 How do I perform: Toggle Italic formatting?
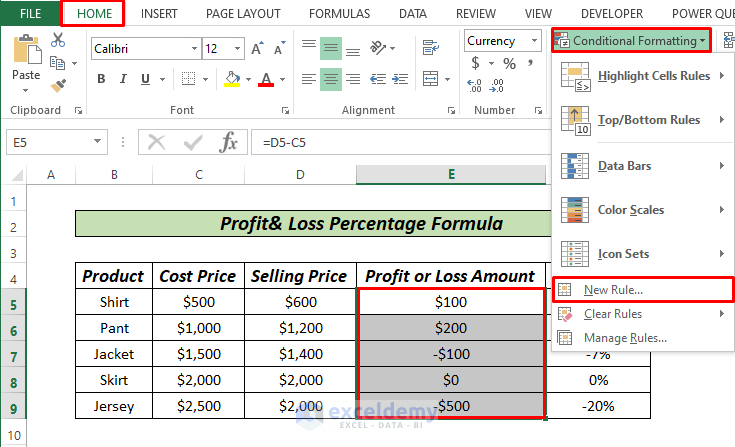pyautogui.click(x=123, y=79)
